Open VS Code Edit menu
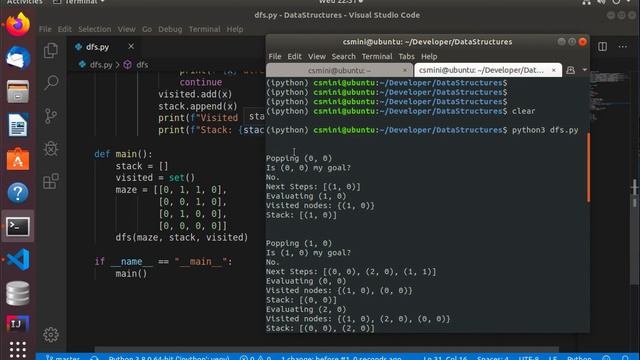The image size is (640, 360). 64,29
